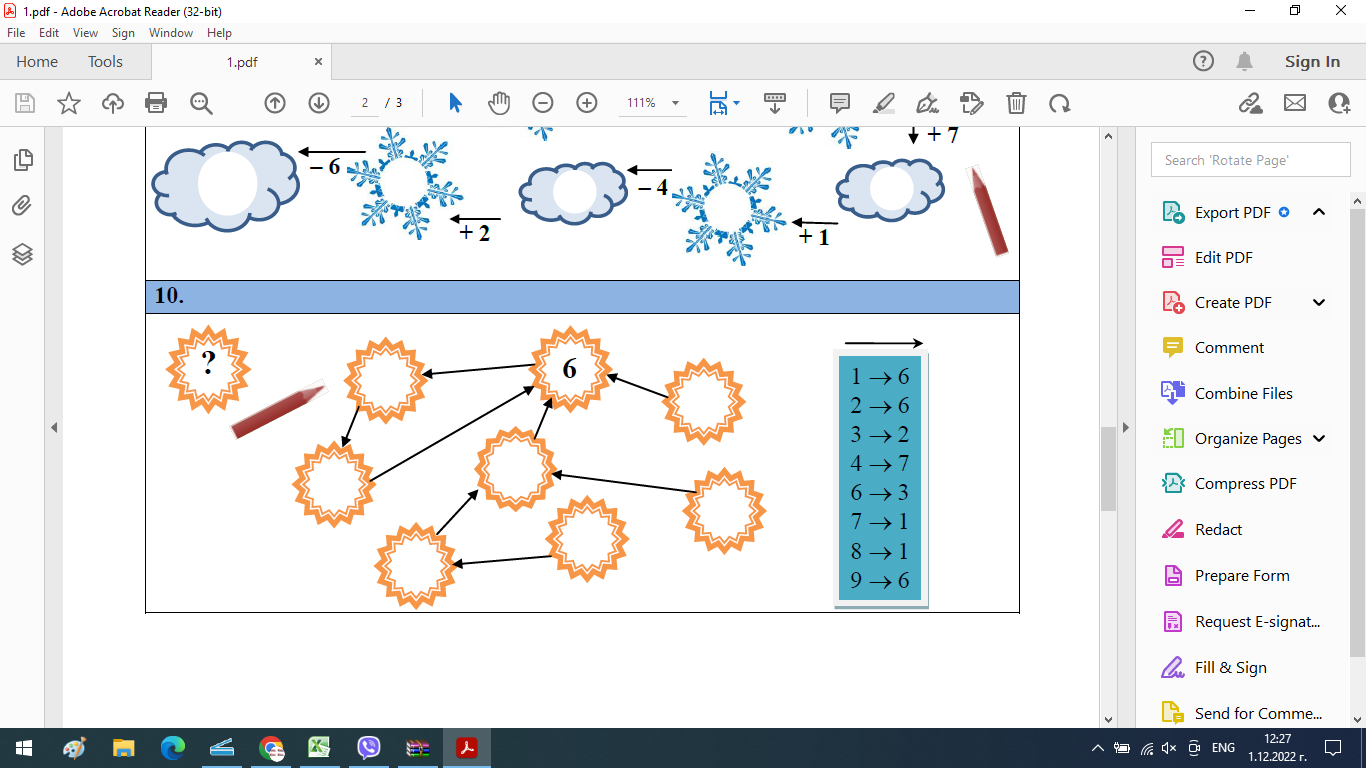Expand the Organize Pages options

point(1319,439)
